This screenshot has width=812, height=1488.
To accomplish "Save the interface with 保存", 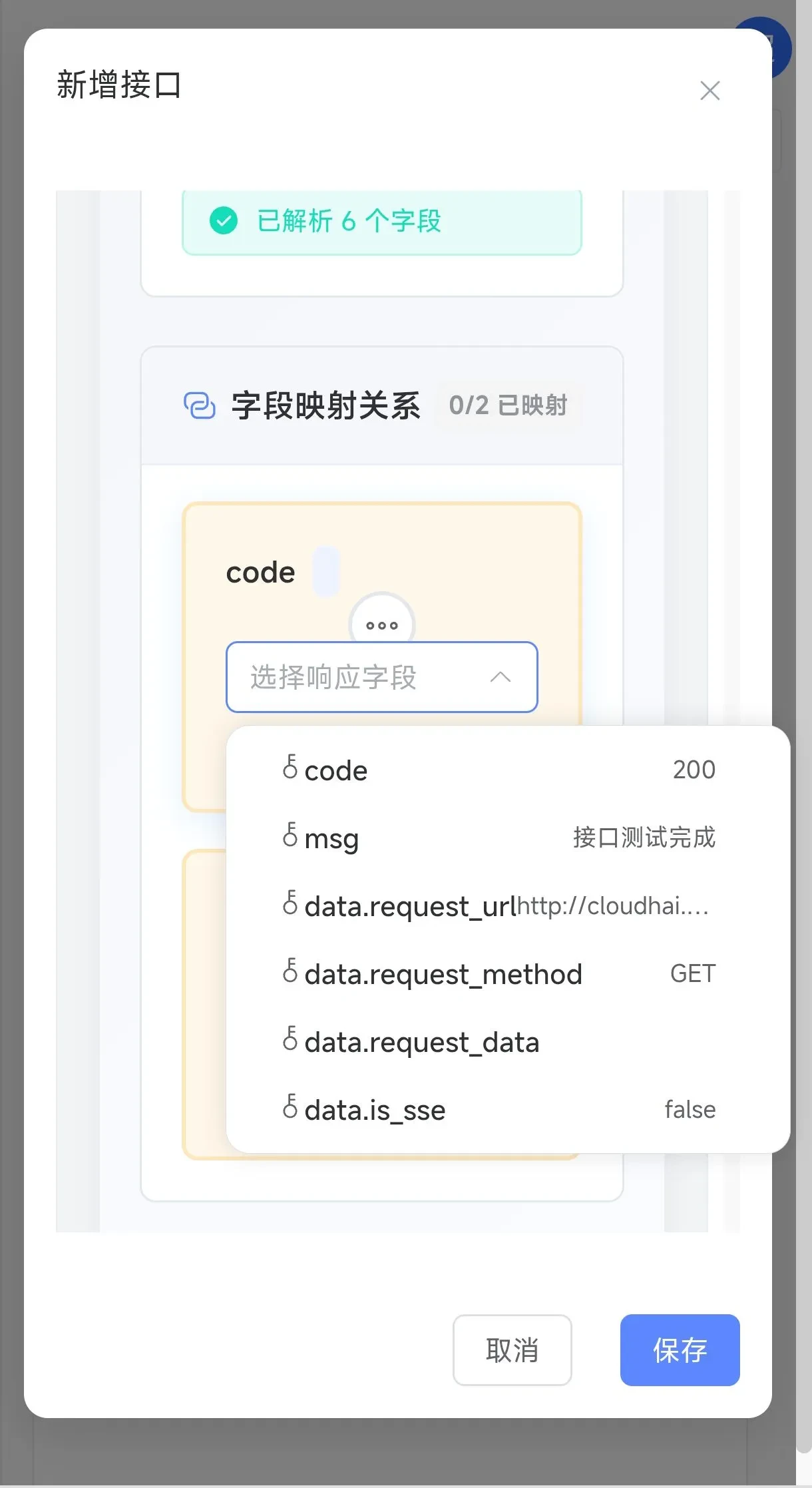I will pos(680,1350).
